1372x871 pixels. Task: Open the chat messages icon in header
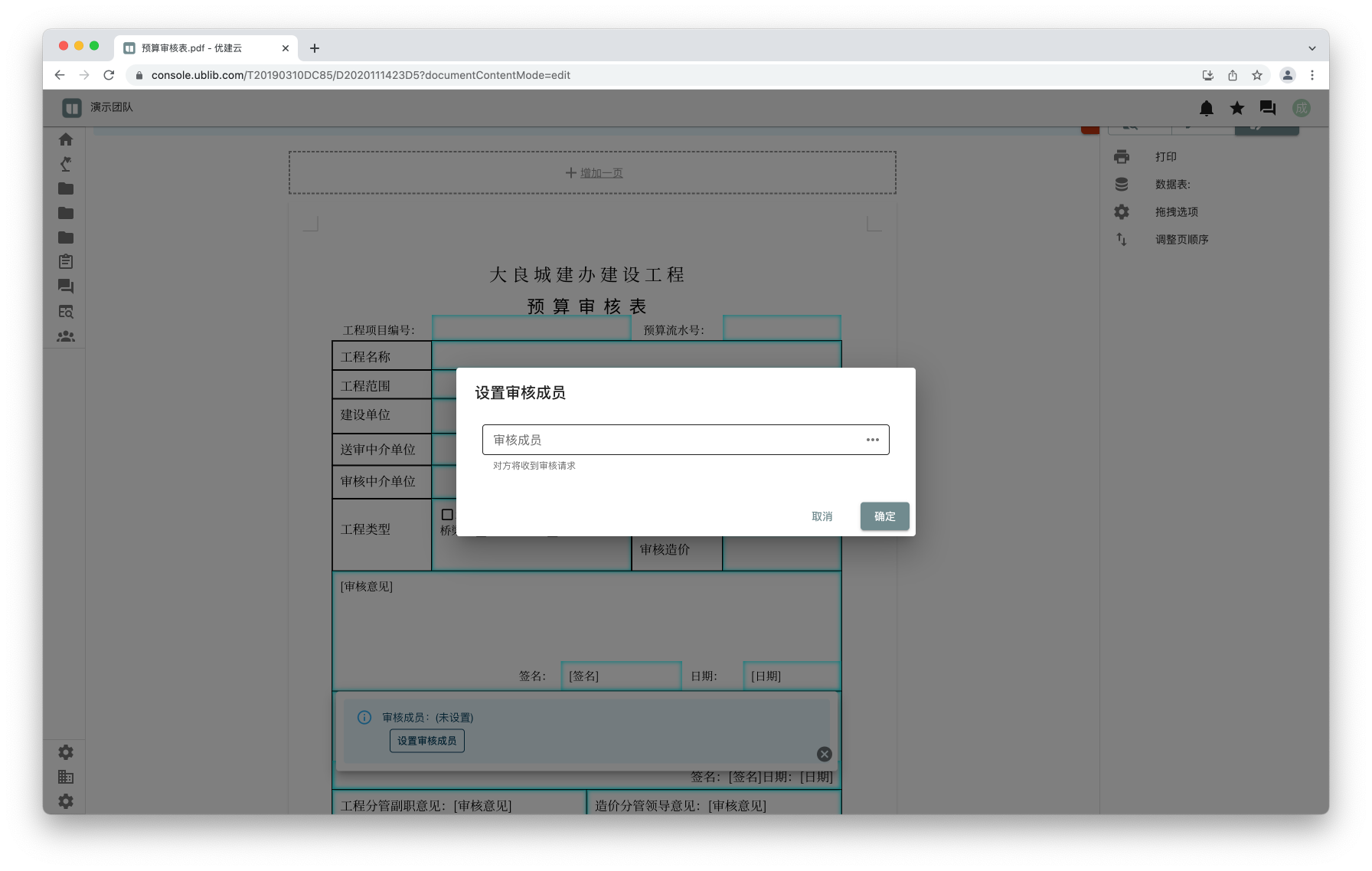coord(1268,108)
